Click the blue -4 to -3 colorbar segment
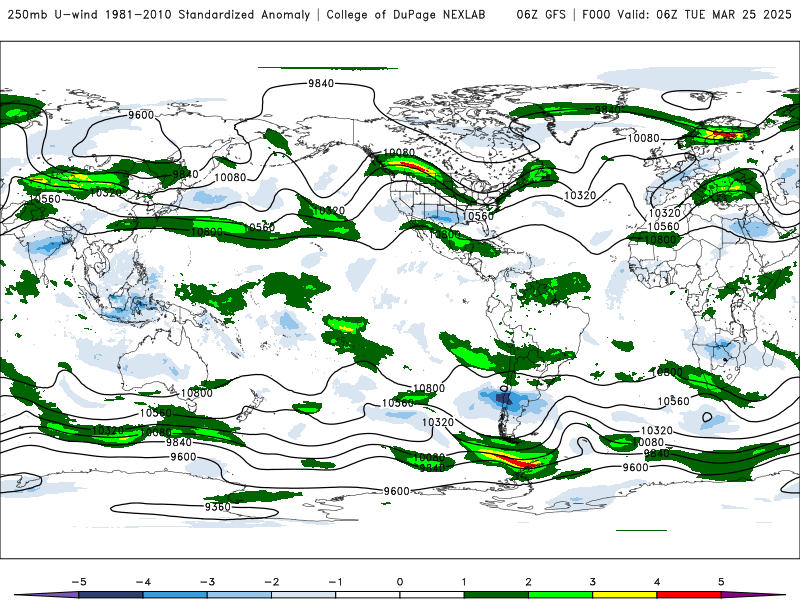 [175, 595]
